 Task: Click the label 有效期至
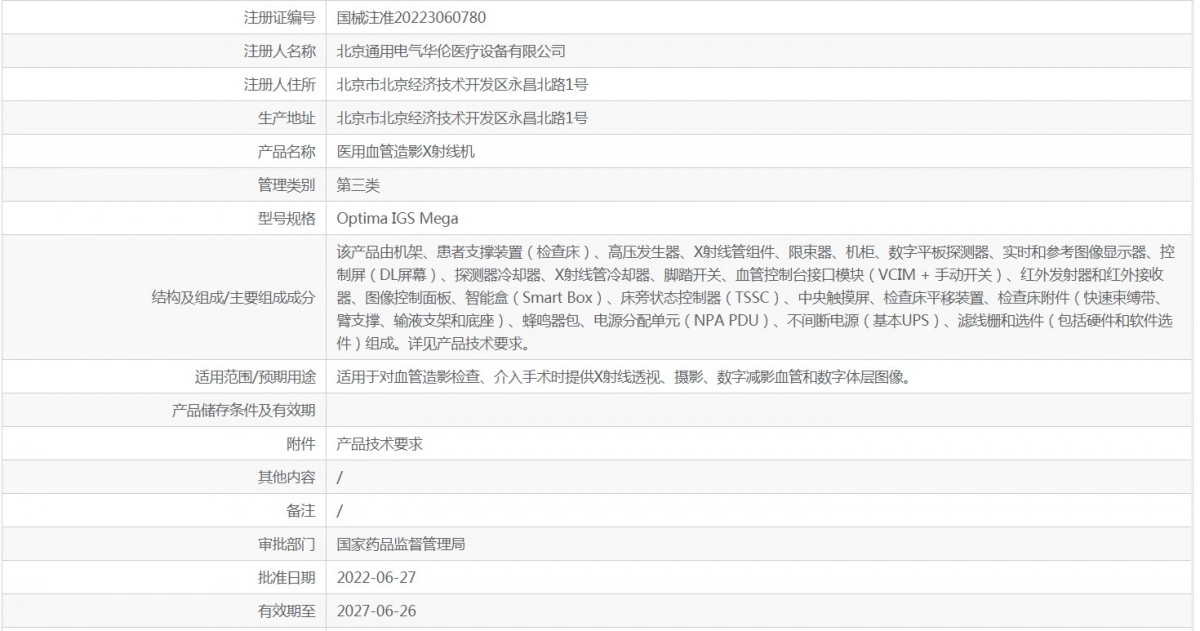286,610
